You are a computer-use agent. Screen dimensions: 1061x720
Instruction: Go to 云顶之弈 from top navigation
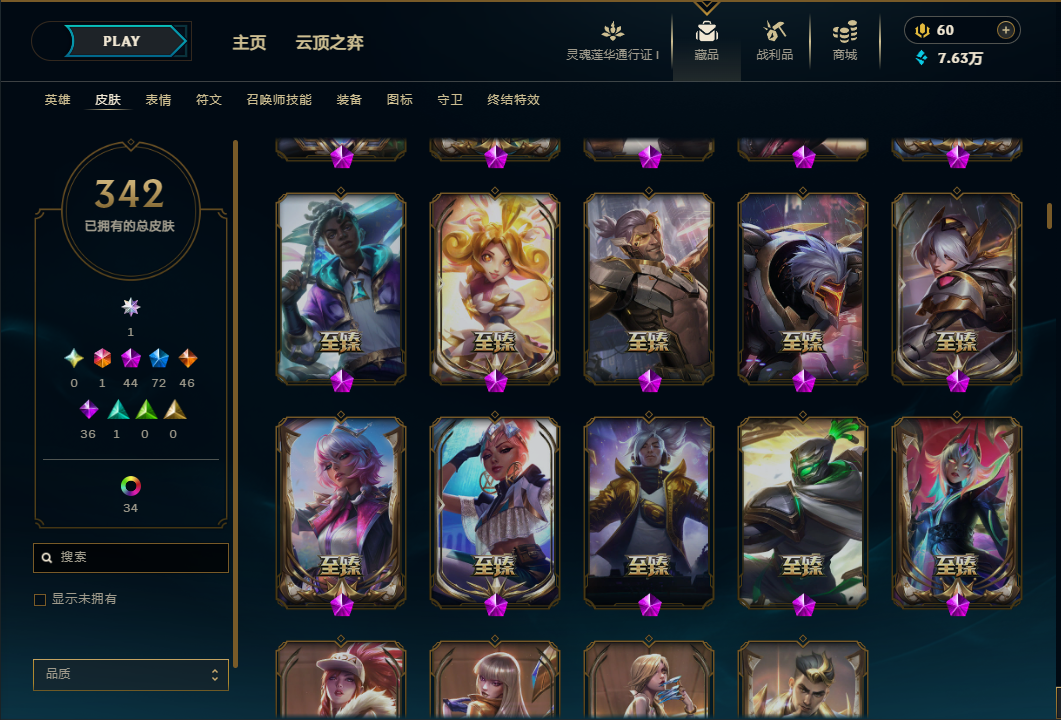[x=330, y=43]
